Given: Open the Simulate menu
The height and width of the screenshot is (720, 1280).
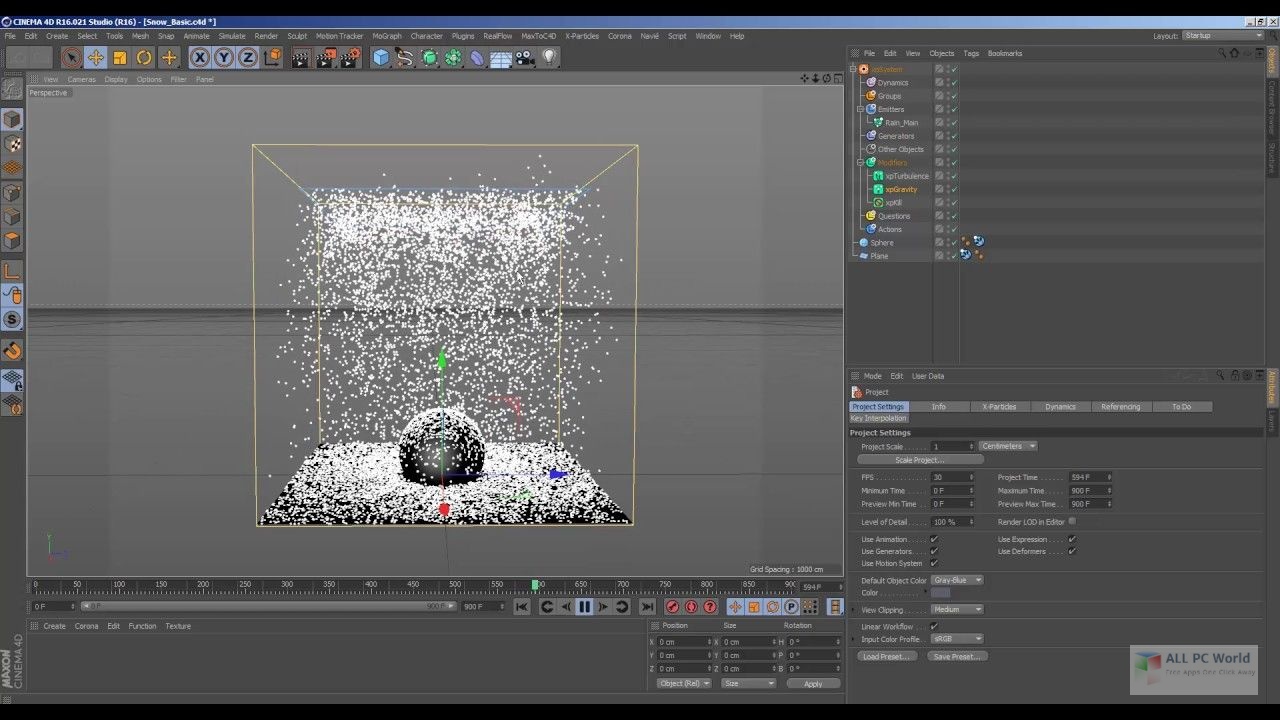Looking at the screenshot, I should [232, 36].
